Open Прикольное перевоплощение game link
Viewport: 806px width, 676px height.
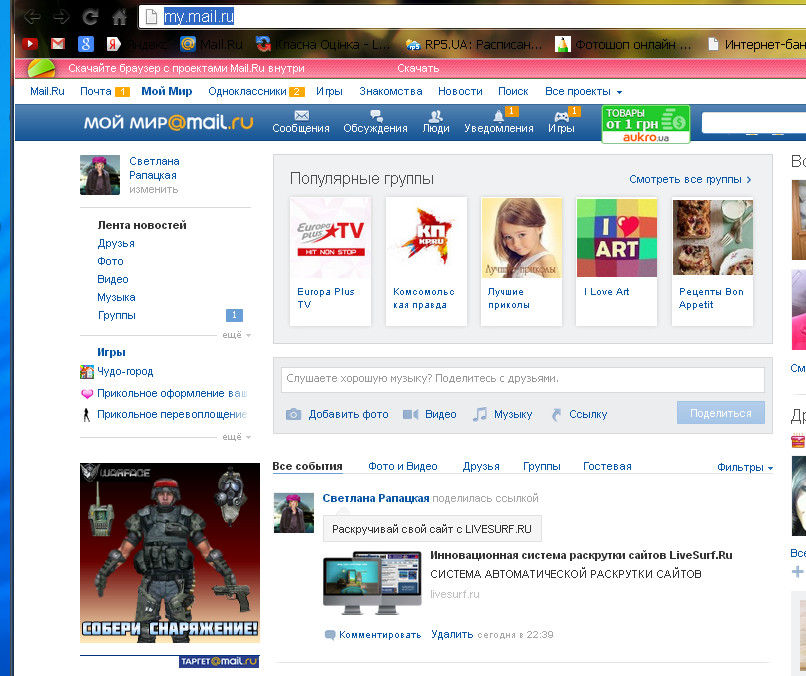tap(172, 414)
